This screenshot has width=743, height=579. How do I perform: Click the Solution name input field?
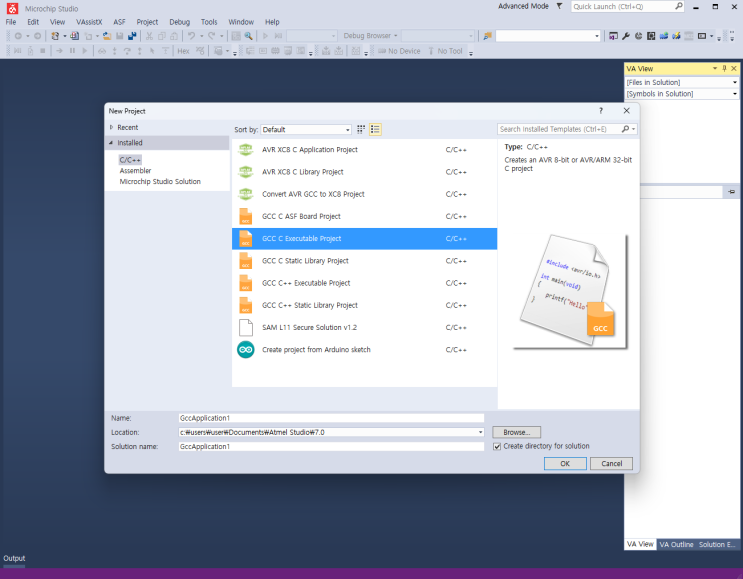tap(331, 446)
